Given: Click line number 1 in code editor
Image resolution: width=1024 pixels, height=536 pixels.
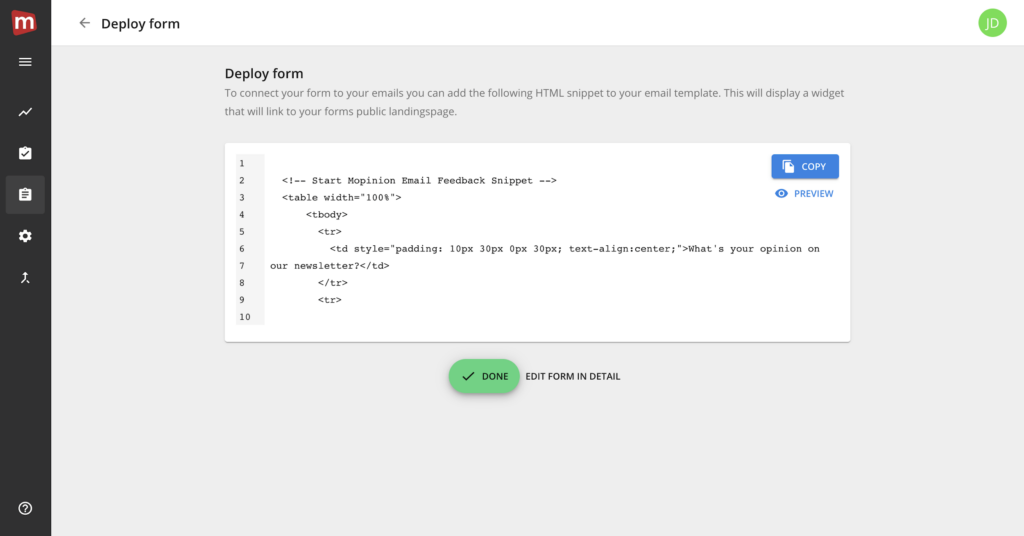Looking at the screenshot, I should pos(242,163).
